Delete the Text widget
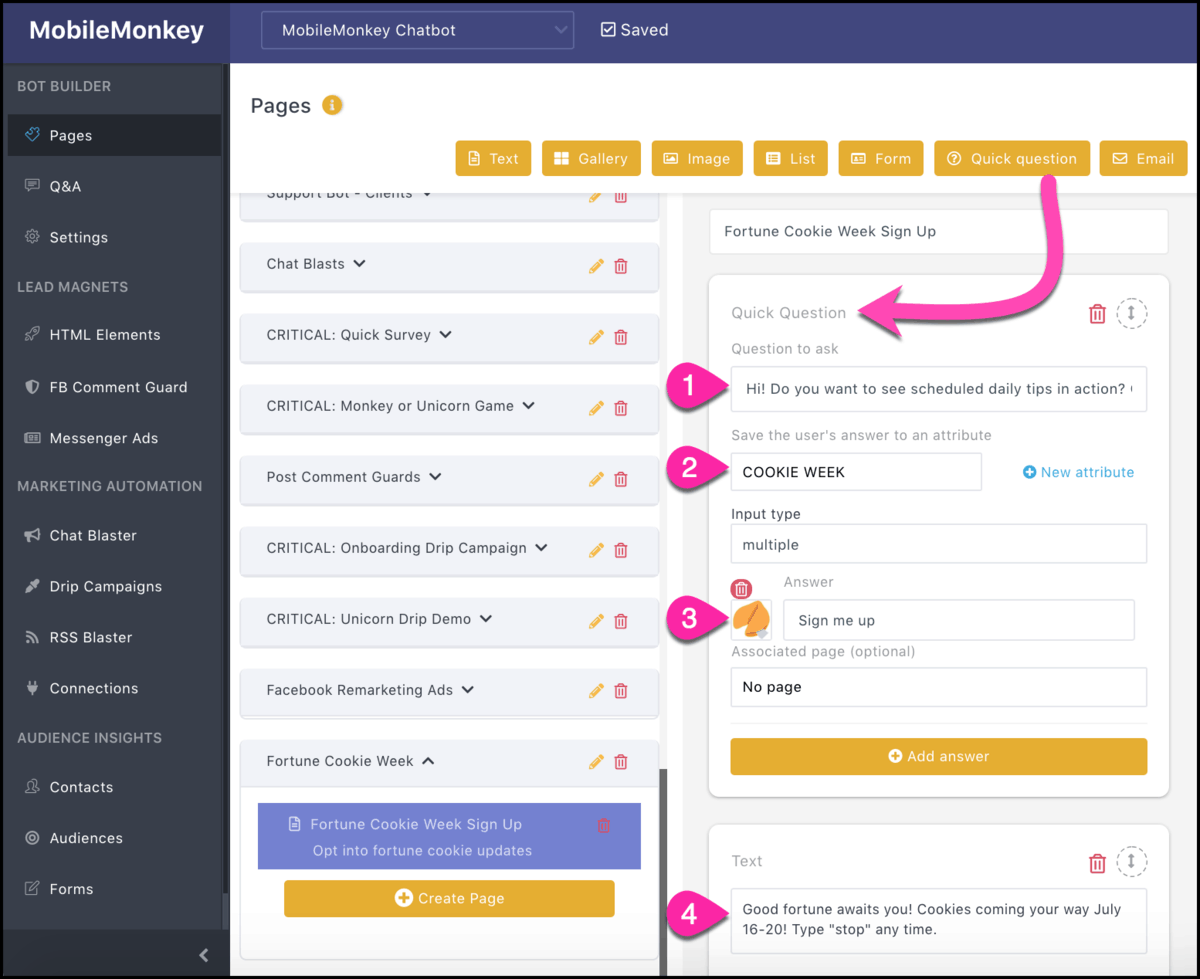 tap(1097, 863)
